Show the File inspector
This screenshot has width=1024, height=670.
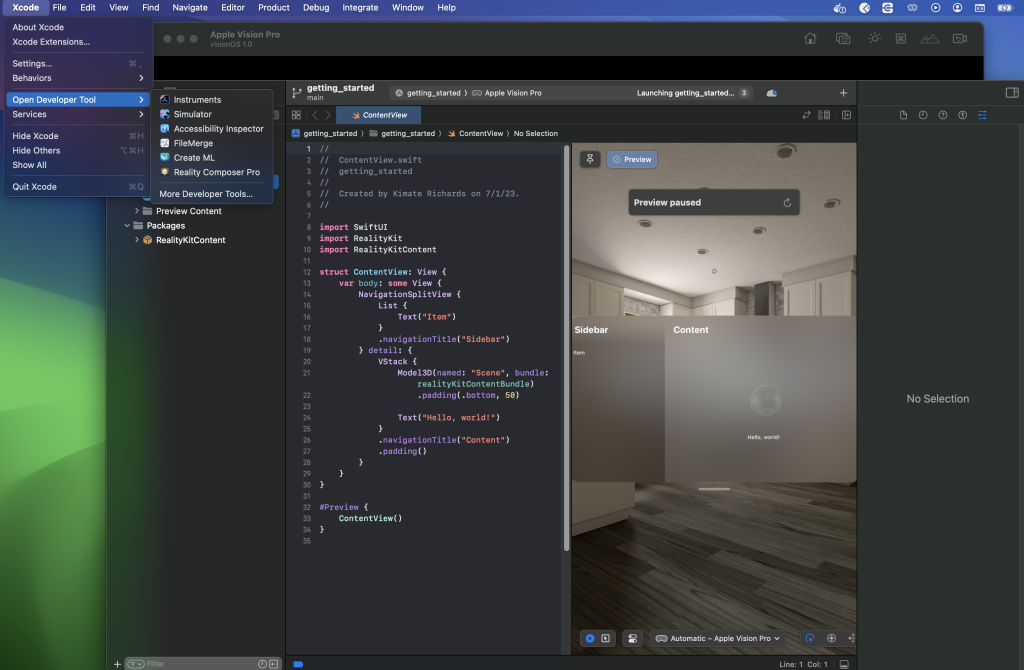pos(904,115)
